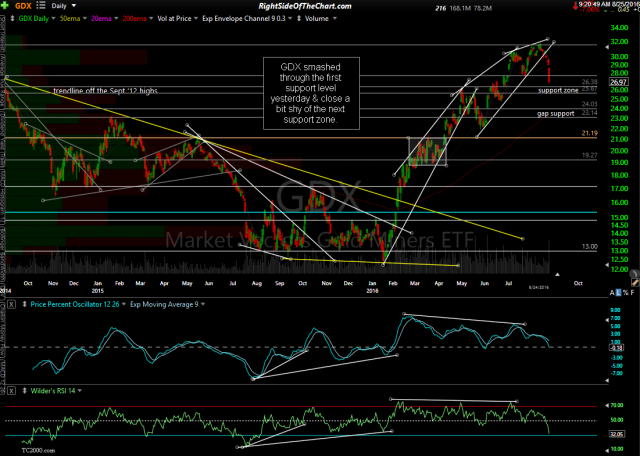Viewport: 640px width, 456px height.
Task: Click the small triangle marker on time axis
Action: click(x=557, y=274)
